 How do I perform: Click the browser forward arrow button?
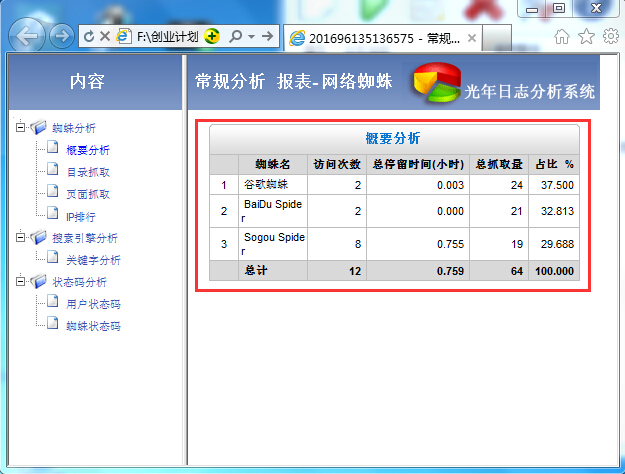pos(61,37)
